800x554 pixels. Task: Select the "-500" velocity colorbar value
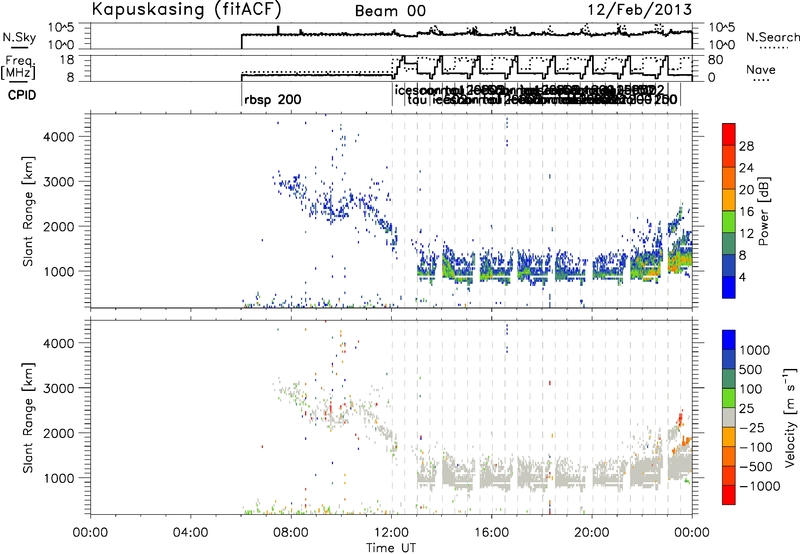(x=756, y=467)
